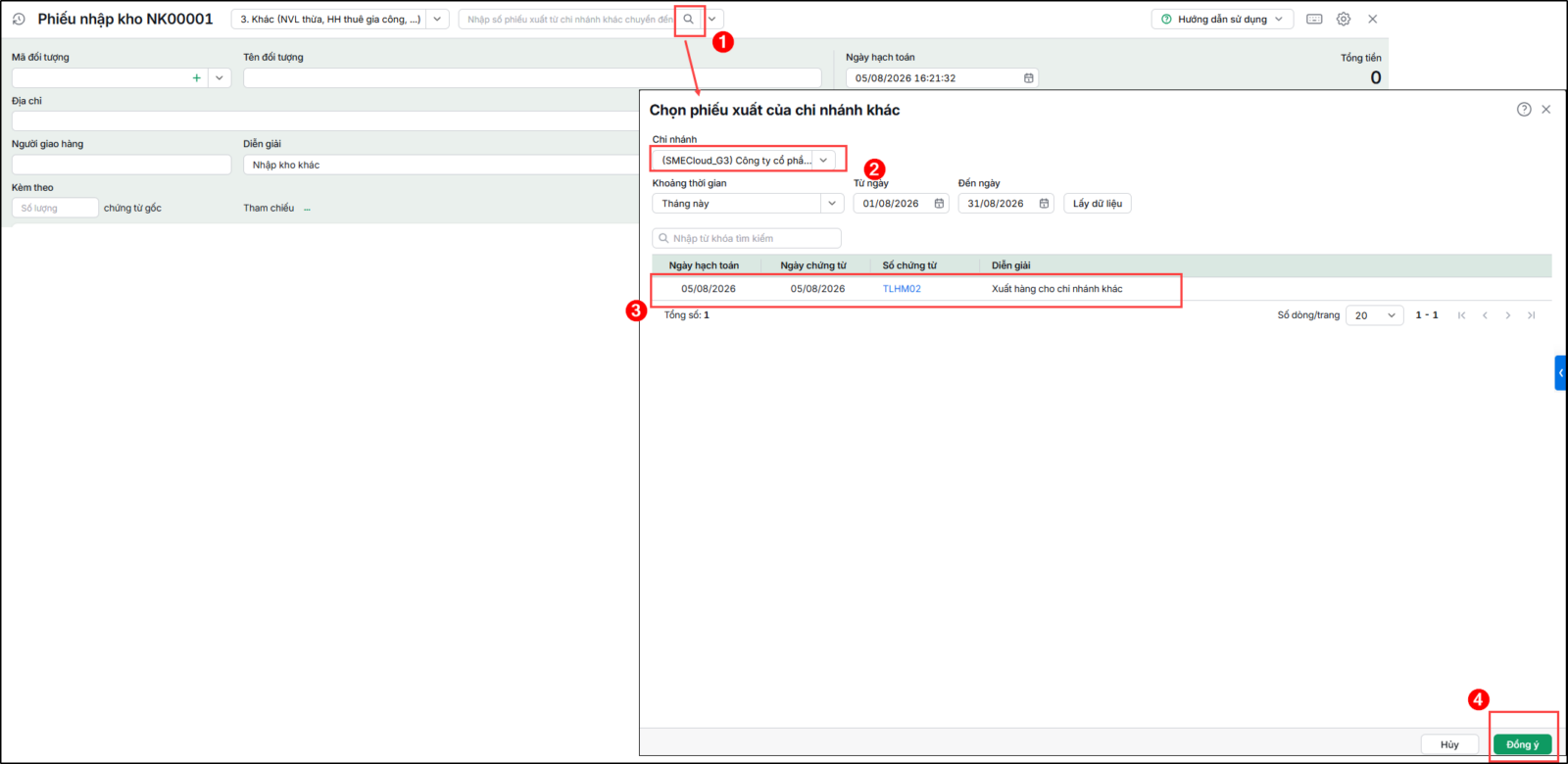
Task: Click the Người giao hàng input field
Action: tap(122, 165)
